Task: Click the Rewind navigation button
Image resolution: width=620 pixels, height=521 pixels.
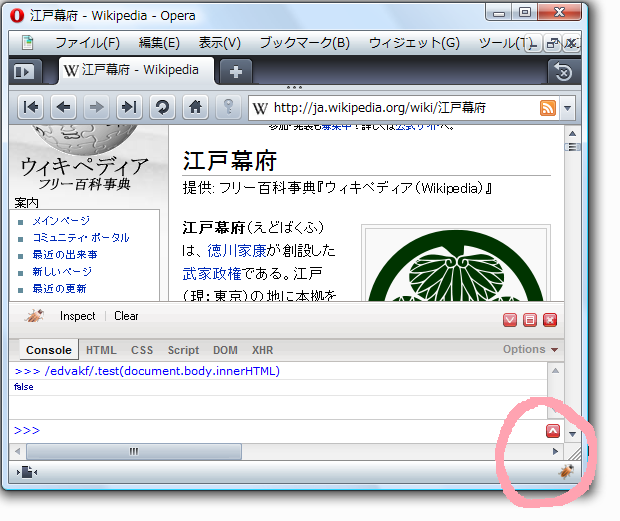Action: tap(31, 107)
